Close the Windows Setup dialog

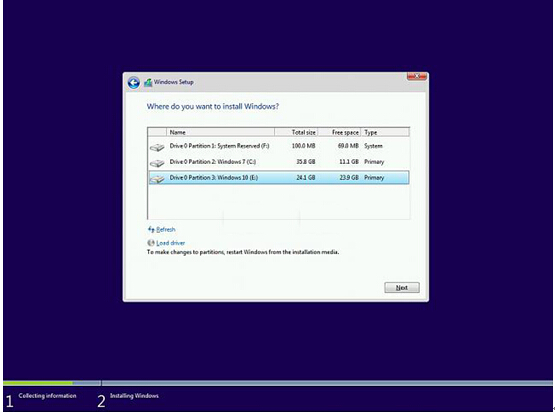pyautogui.click(x=417, y=76)
